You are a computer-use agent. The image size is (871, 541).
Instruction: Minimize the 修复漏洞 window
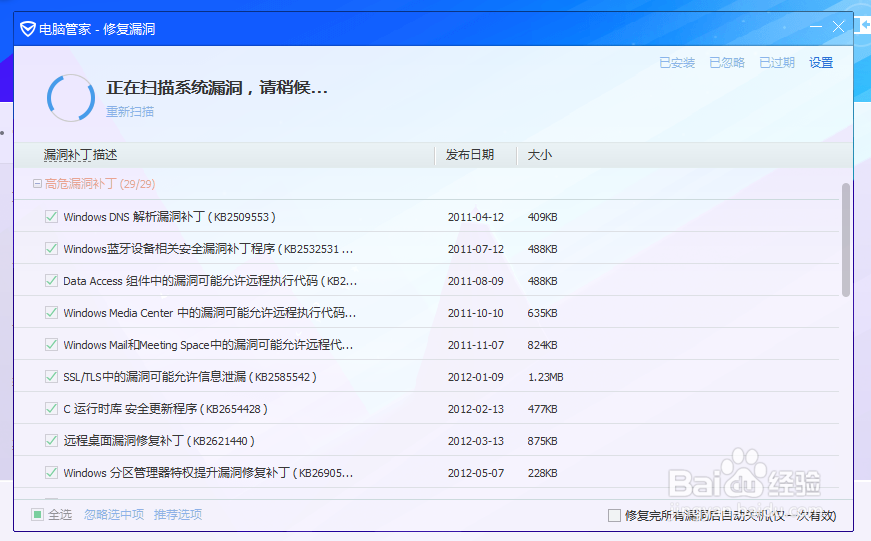coord(815,27)
